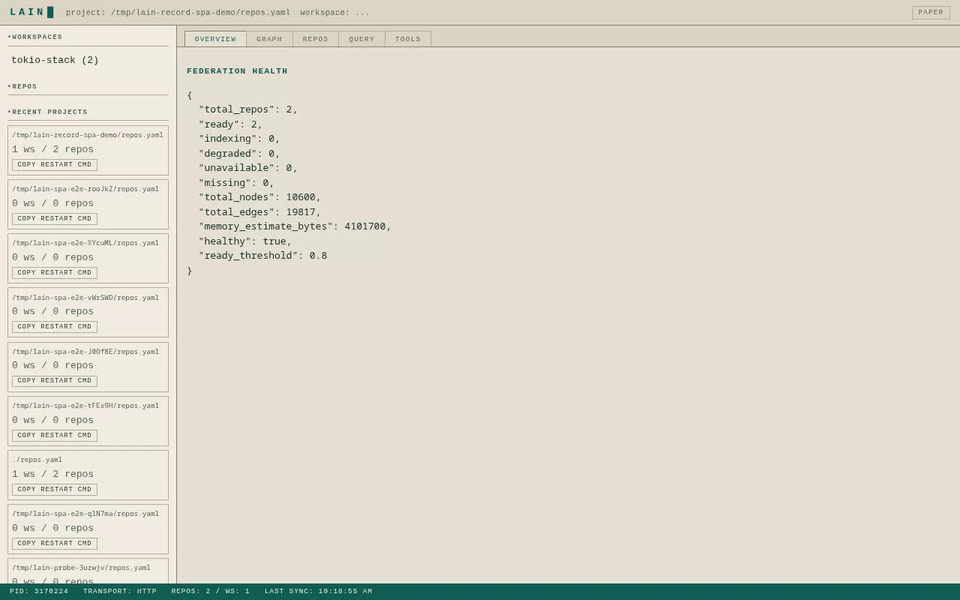This screenshot has height=600, width=960.
Task: Open recent project /tmp/lain-spa-e2e-J0Of8E/repos.yaml
Action: 85,351
